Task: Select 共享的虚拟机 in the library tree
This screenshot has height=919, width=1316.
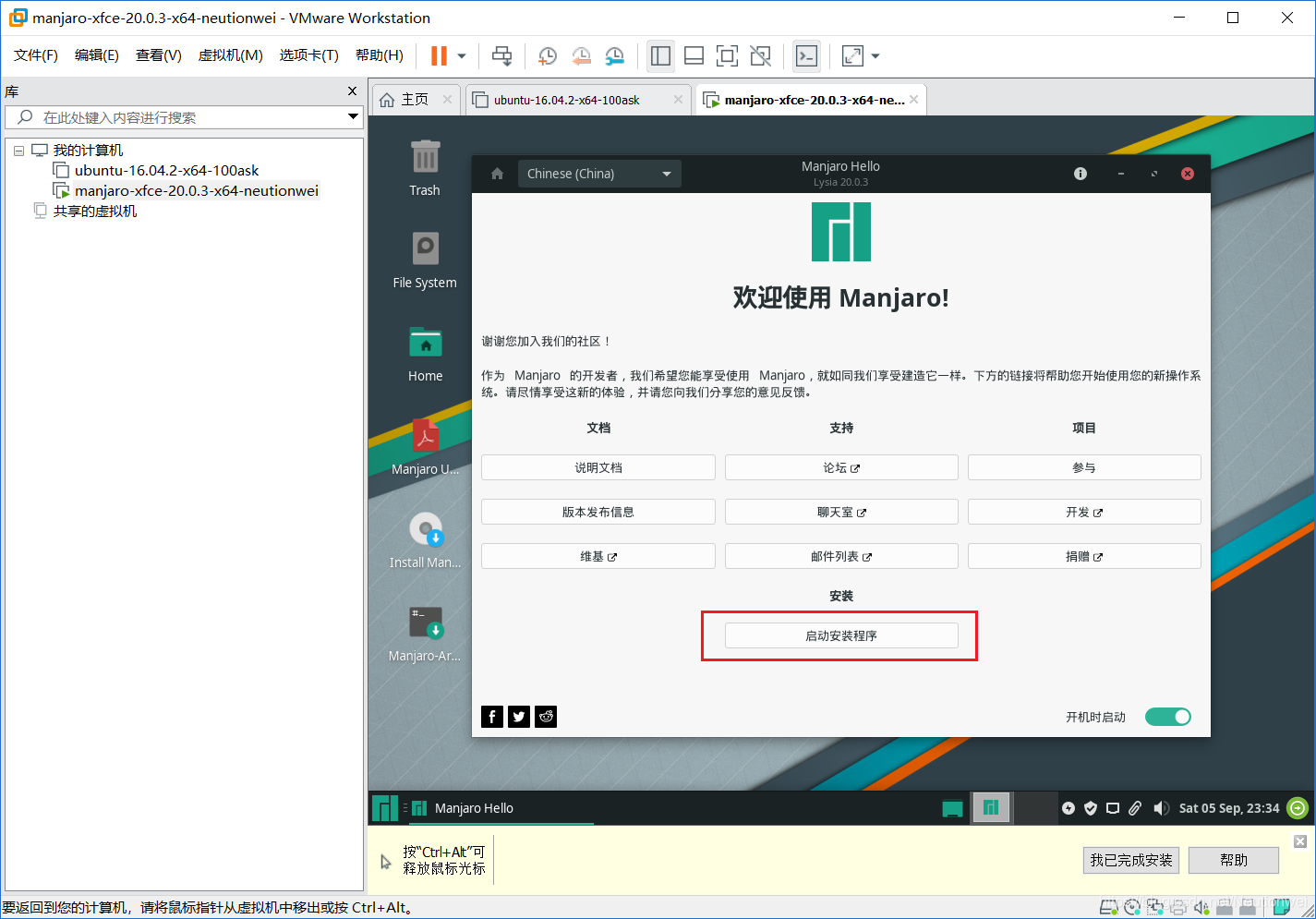Action: tap(94, 211)
